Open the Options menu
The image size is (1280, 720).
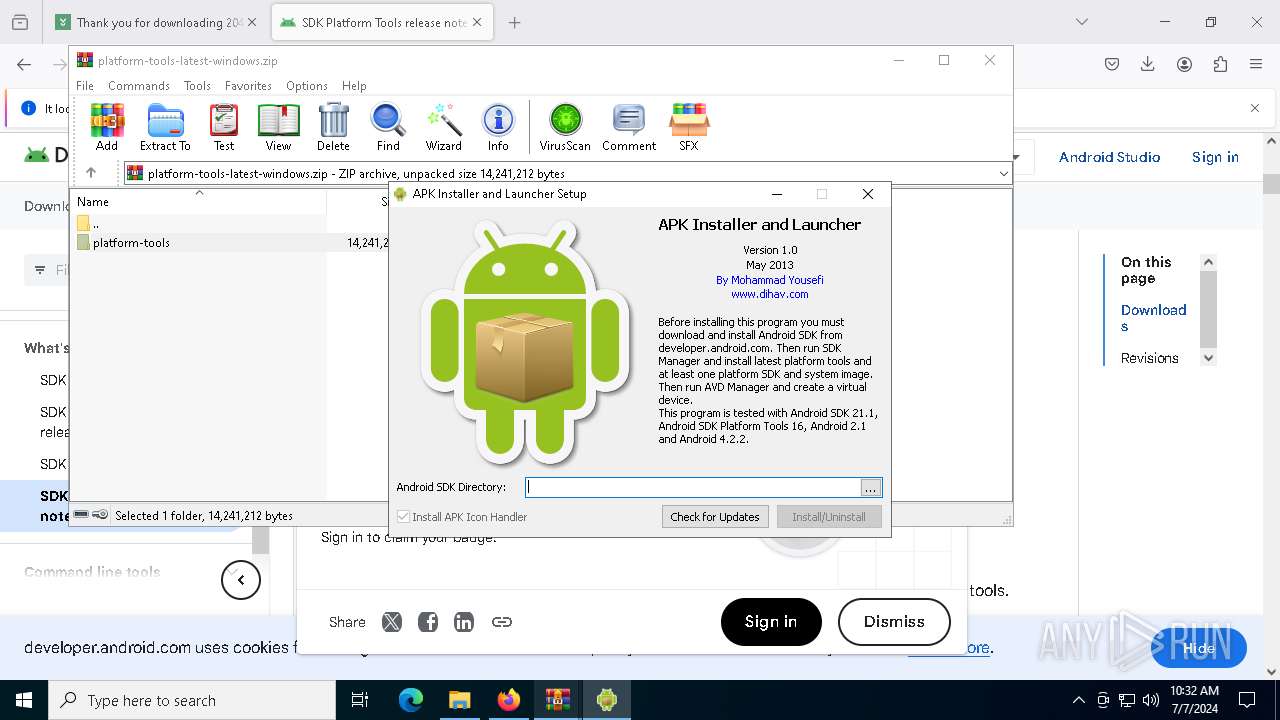[307, 86]
